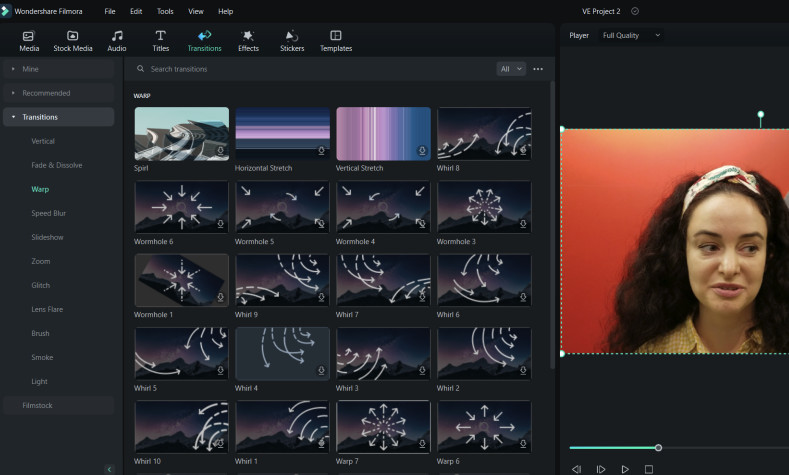
Task: Open the File menu
Action: [110, 11]
